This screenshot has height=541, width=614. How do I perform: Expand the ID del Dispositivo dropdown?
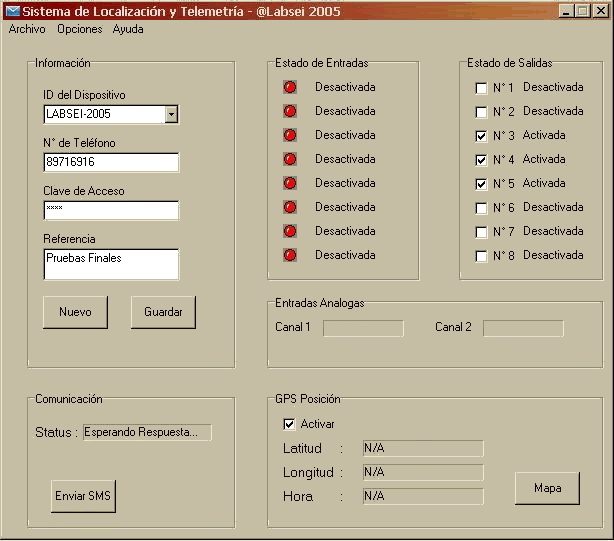tap(171, 114)
